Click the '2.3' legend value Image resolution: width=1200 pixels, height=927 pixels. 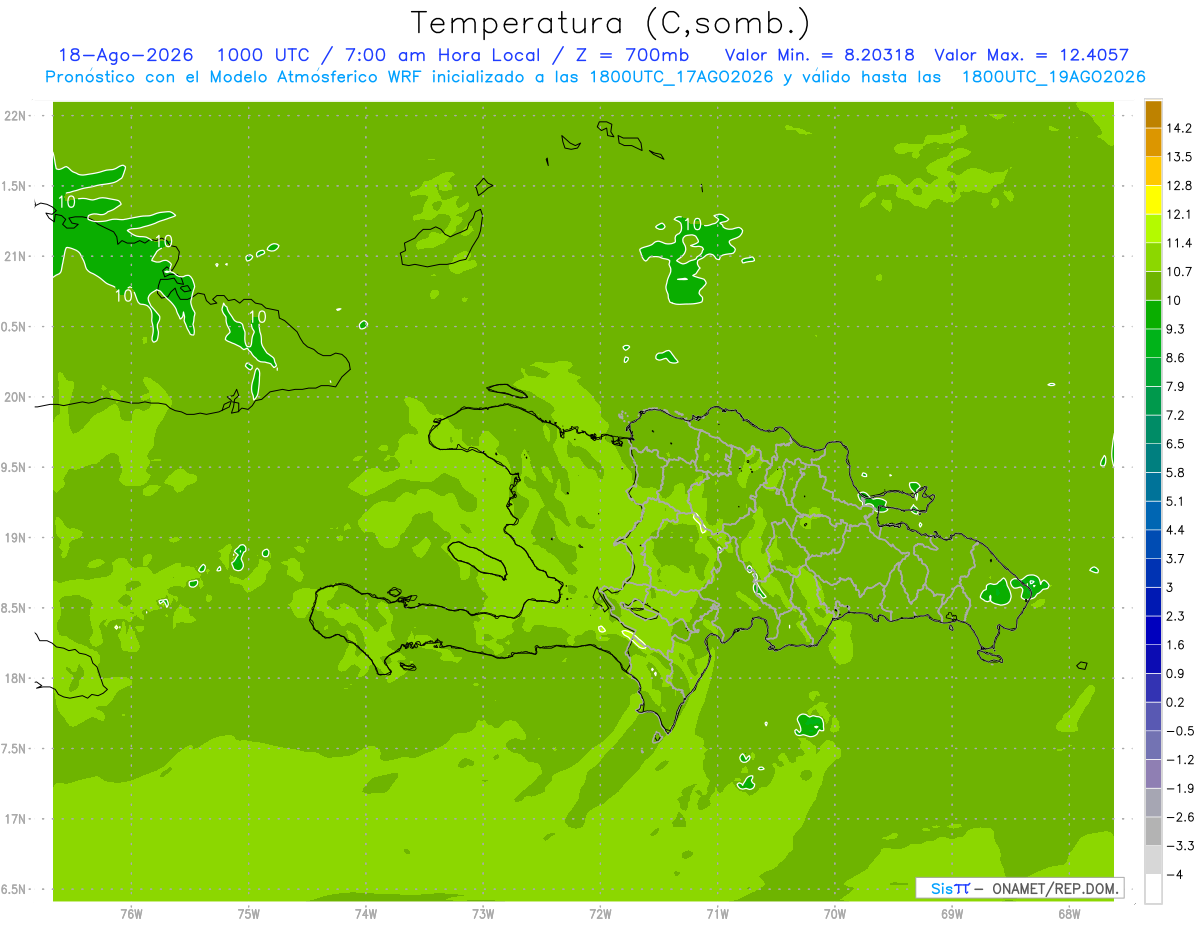(x=1175, y=616)
